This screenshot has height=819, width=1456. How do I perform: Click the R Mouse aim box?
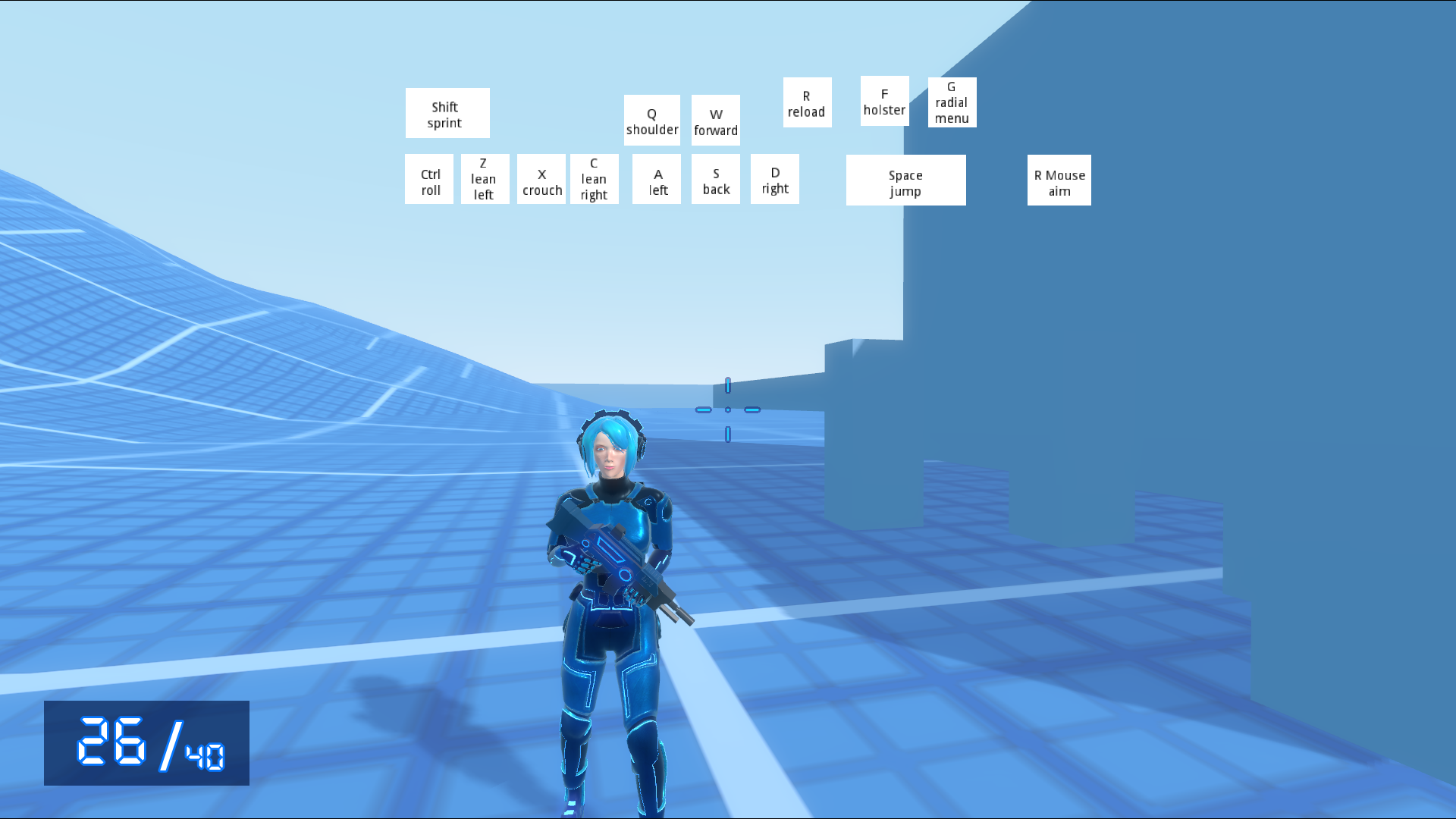point(1059,180)
